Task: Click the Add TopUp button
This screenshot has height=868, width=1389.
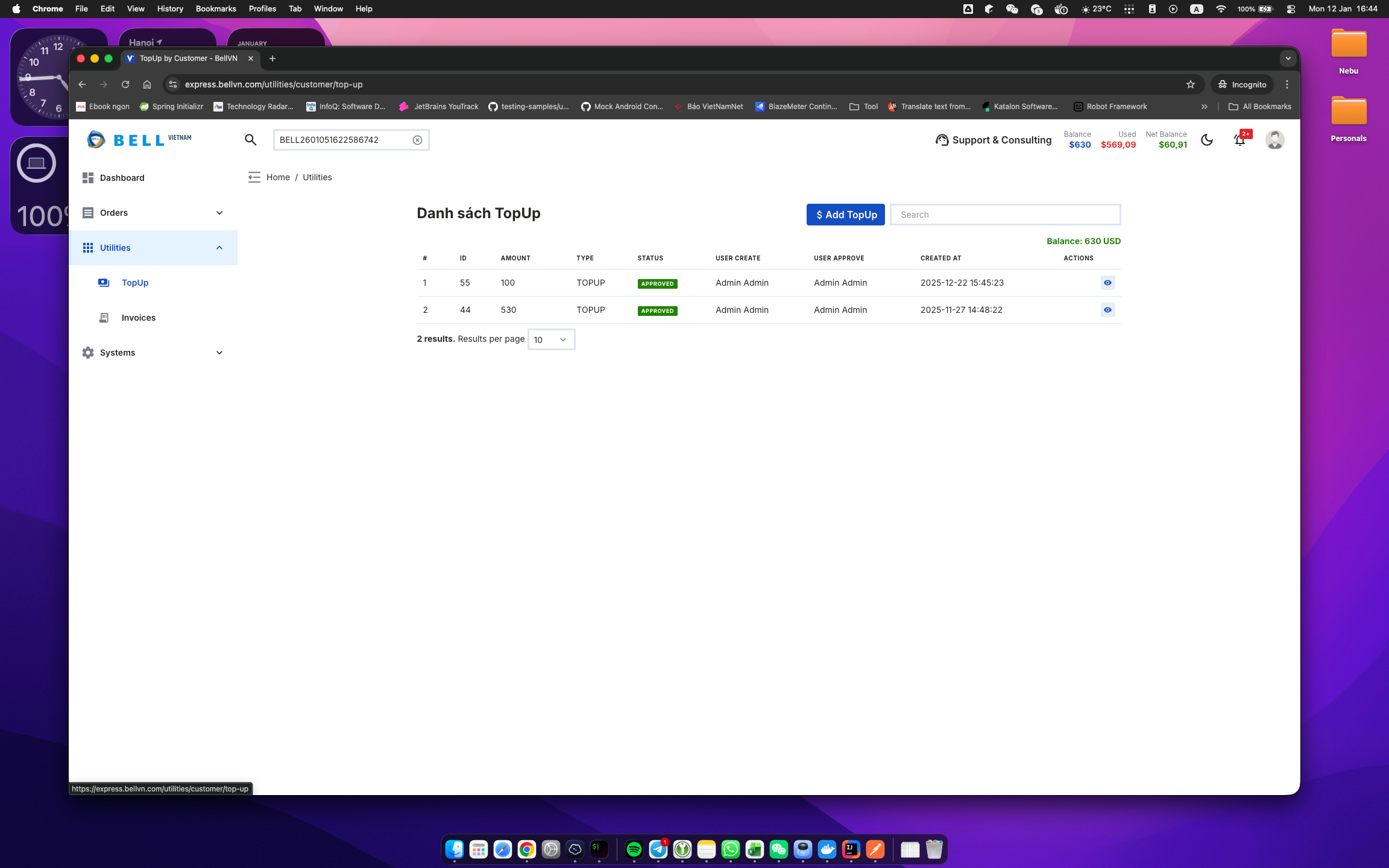Action: click(x=845, y=215)
